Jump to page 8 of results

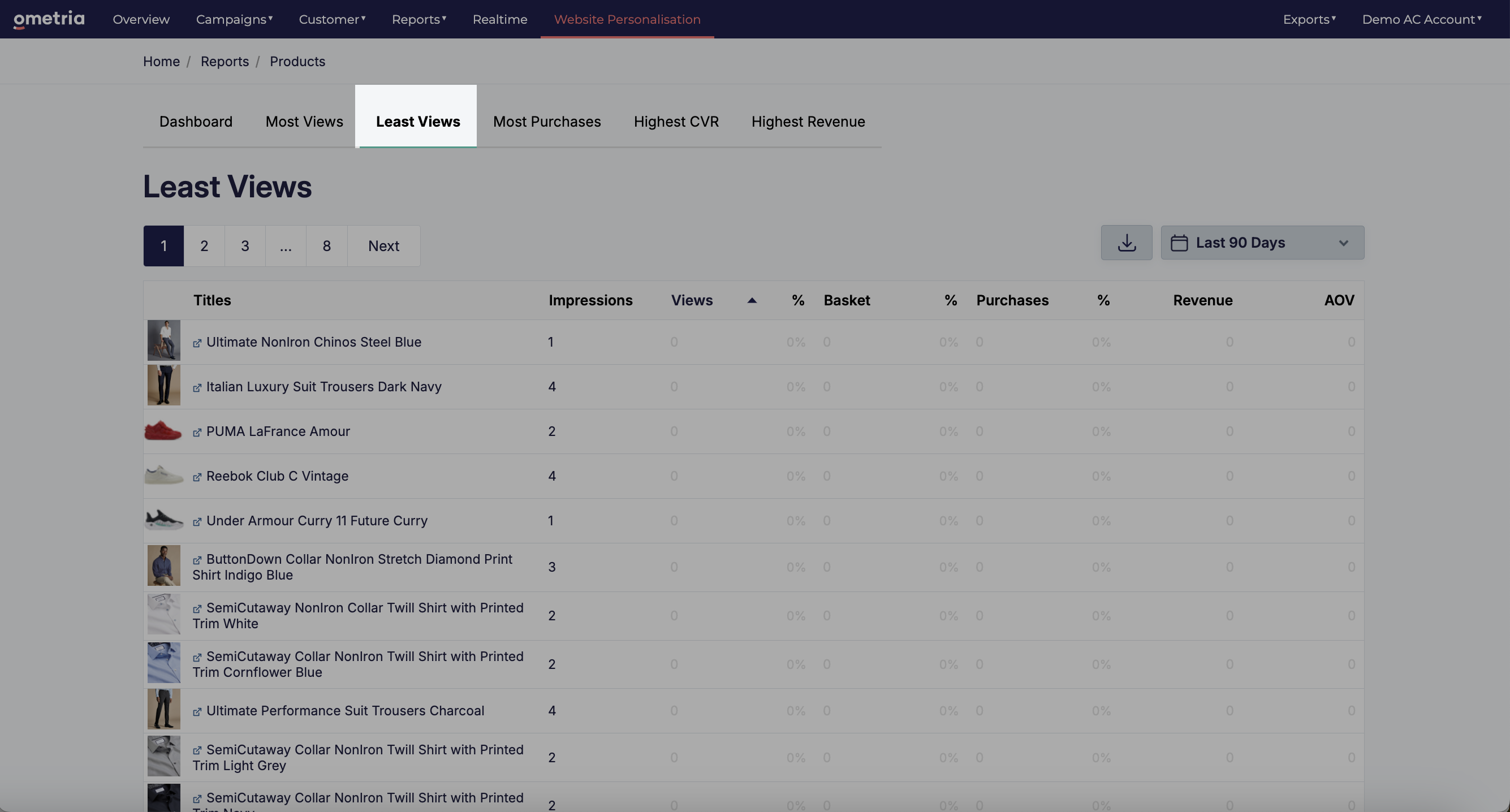click(326, 245)
